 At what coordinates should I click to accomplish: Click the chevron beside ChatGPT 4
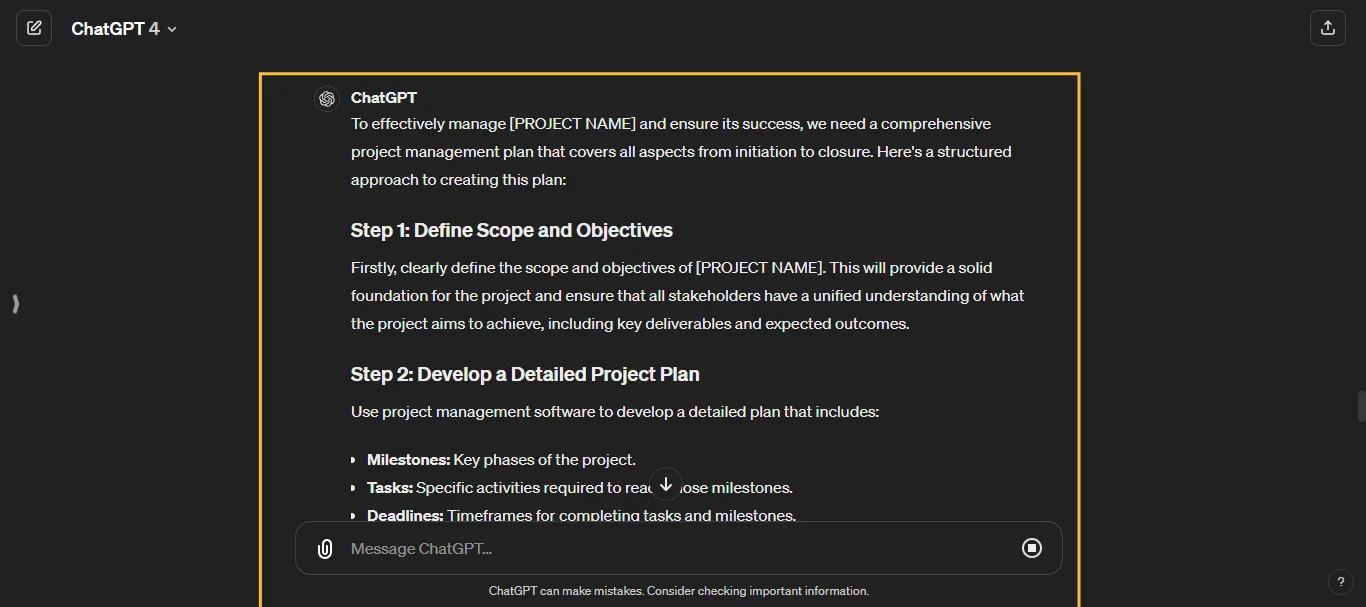pos(171,29)
